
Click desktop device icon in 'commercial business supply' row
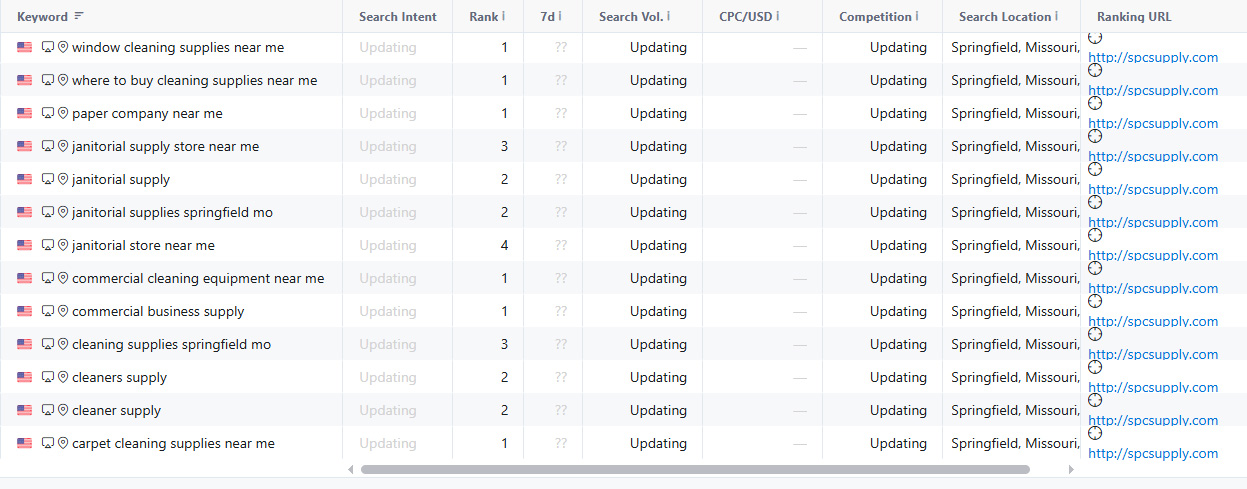tap(47, 311)
